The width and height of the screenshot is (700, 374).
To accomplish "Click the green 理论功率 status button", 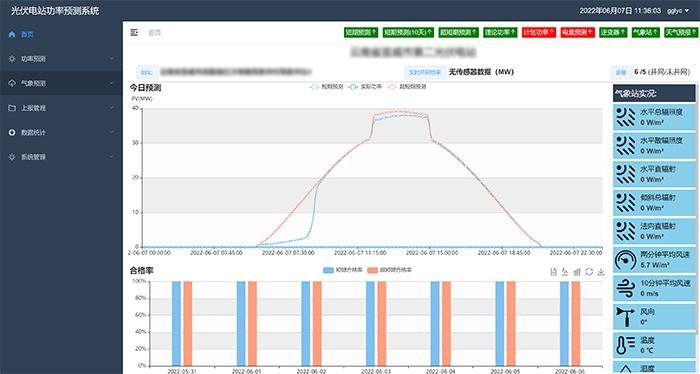I will click(x=500, y=32).
